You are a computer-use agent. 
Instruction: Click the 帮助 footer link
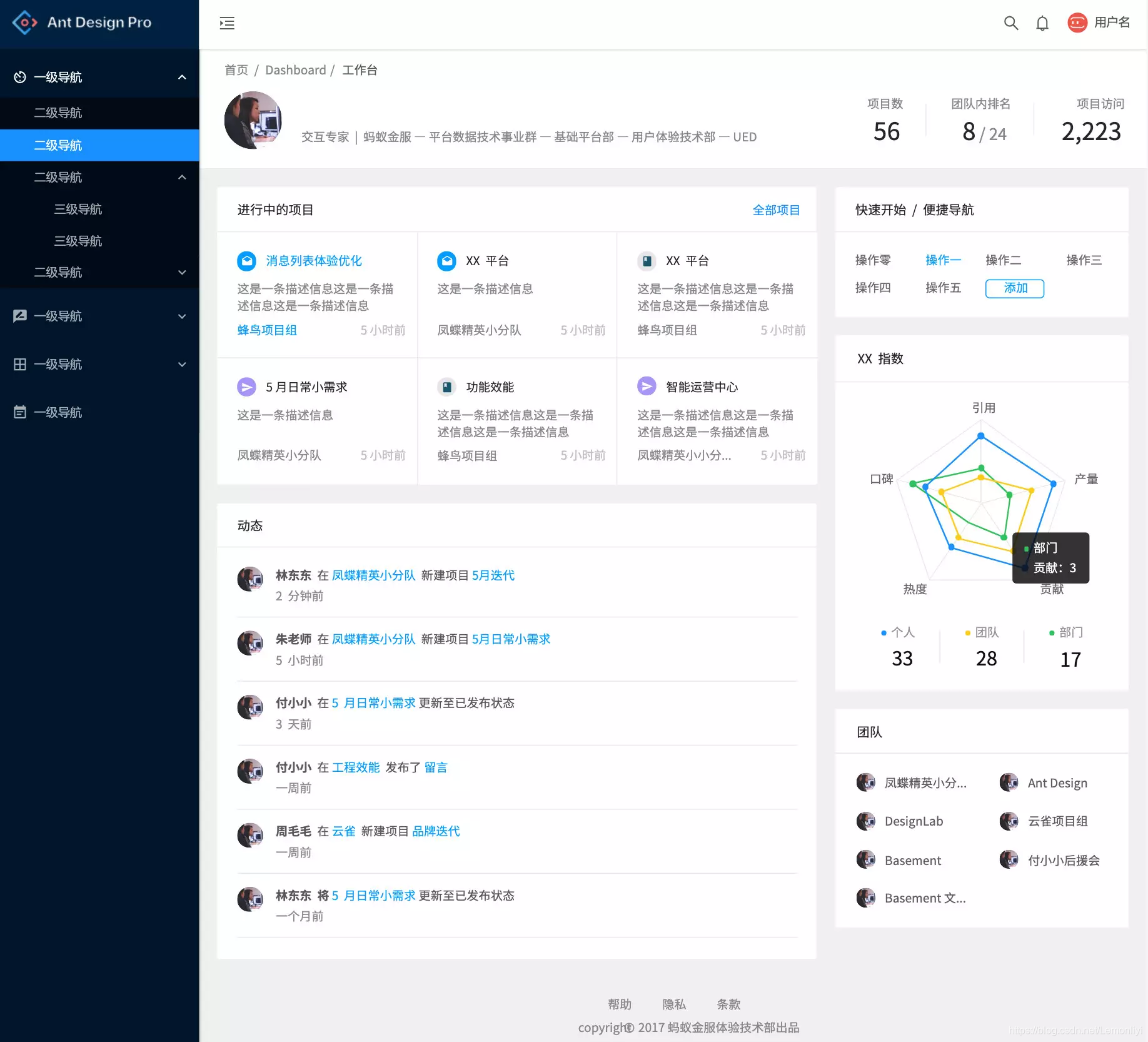pos(620,1004)
